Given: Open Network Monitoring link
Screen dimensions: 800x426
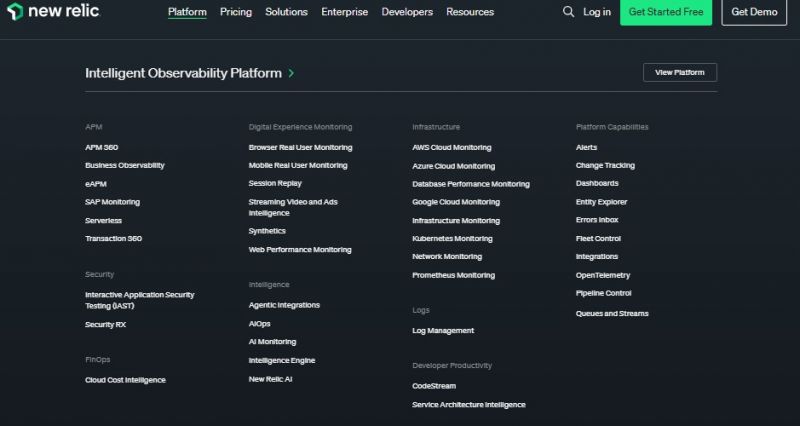Looking at the screenshot, I should click(x=447, y=257).
